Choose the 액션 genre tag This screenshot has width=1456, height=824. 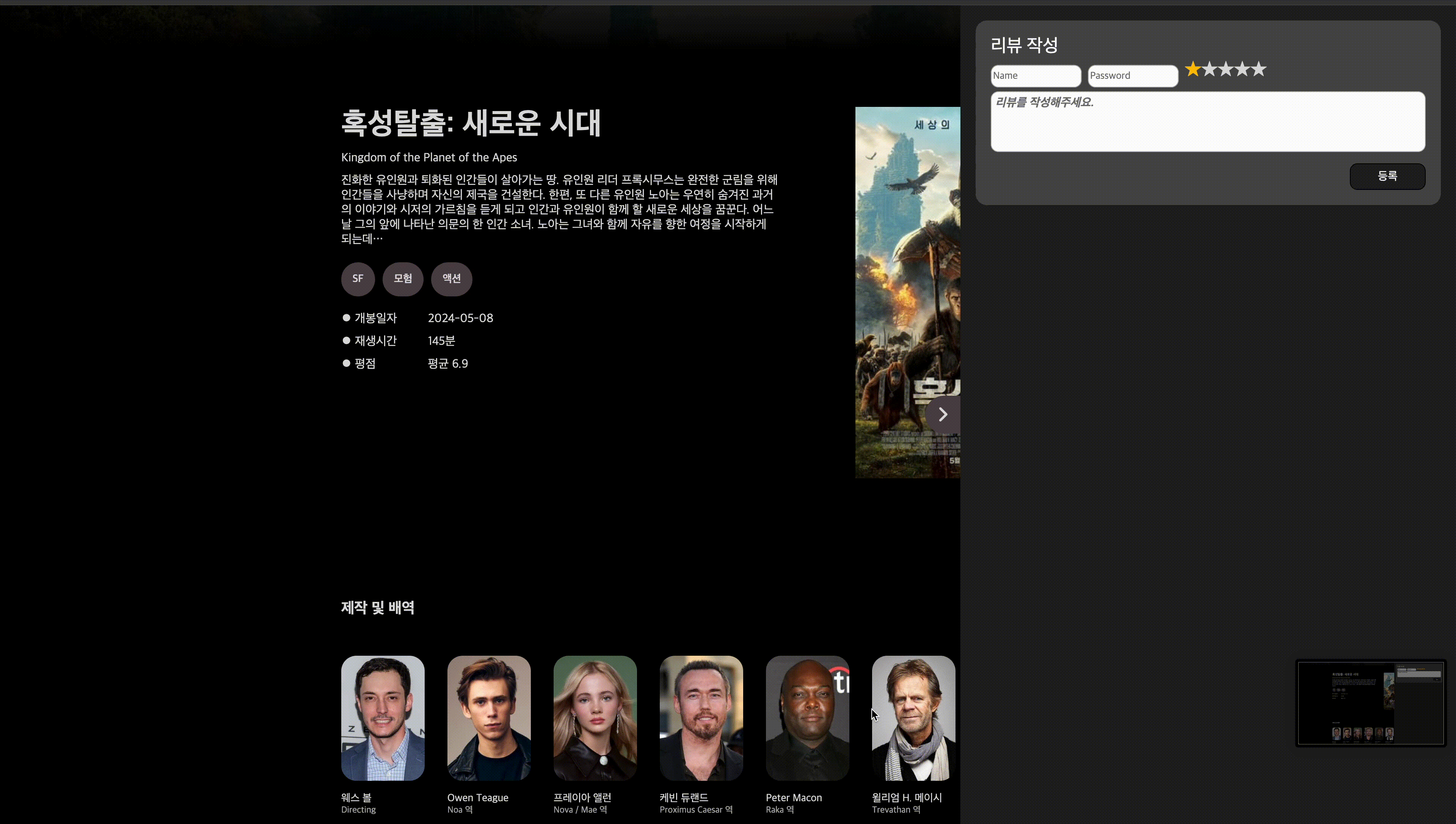[x=451, y=279]
